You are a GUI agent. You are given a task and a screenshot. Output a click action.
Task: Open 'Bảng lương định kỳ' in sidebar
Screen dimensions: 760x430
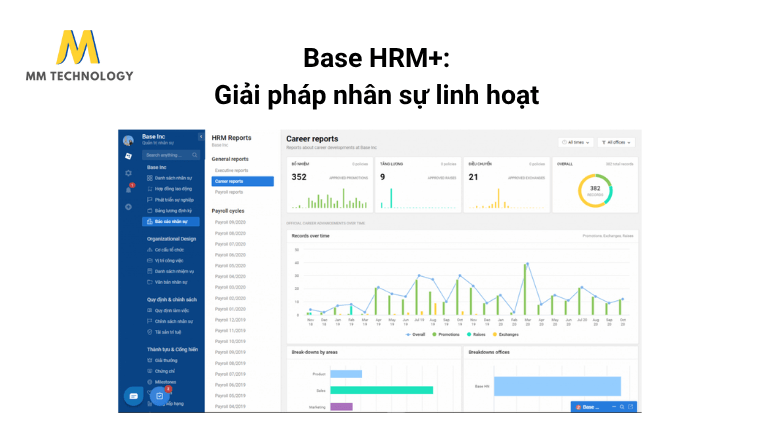click(173, 210)
